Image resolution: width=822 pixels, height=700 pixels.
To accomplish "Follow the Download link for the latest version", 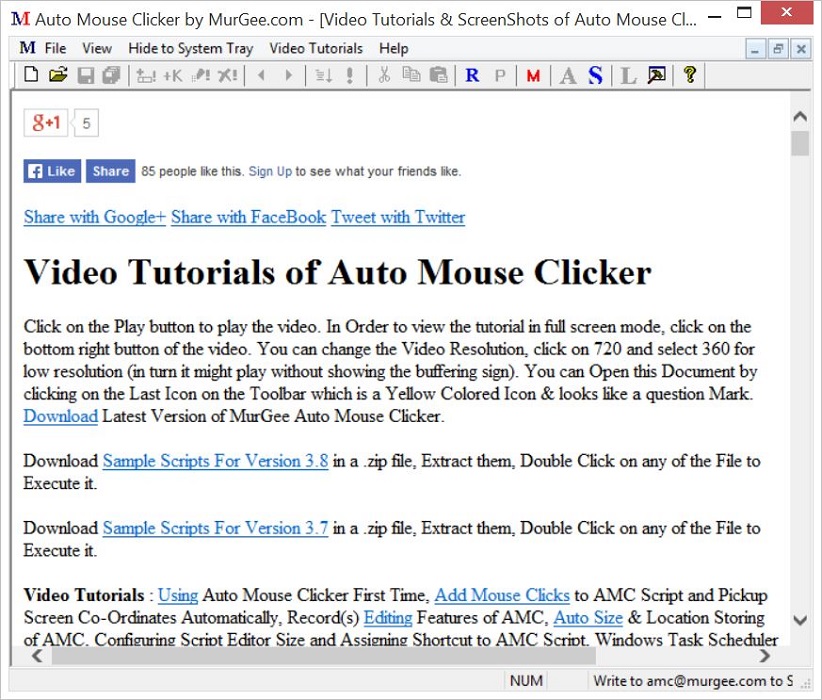I will (x=61, y=416).
